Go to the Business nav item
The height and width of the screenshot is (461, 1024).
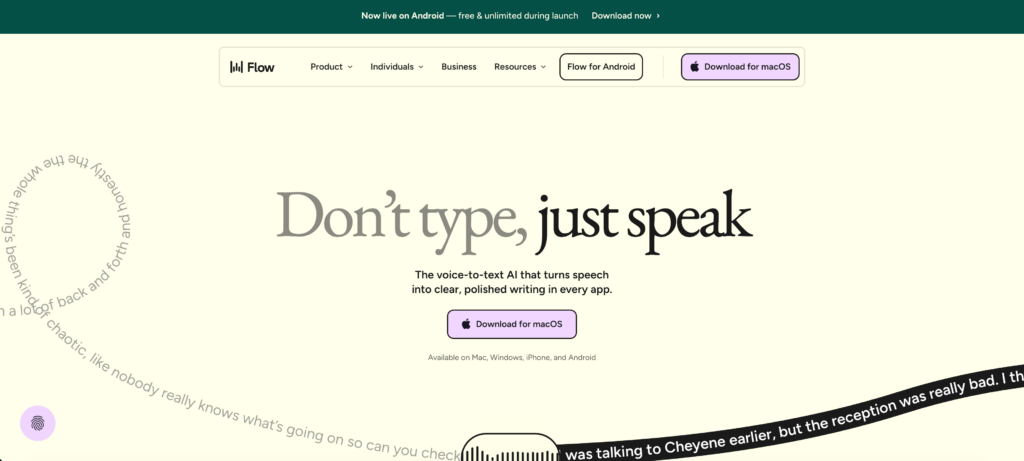[x=459, y=67]
